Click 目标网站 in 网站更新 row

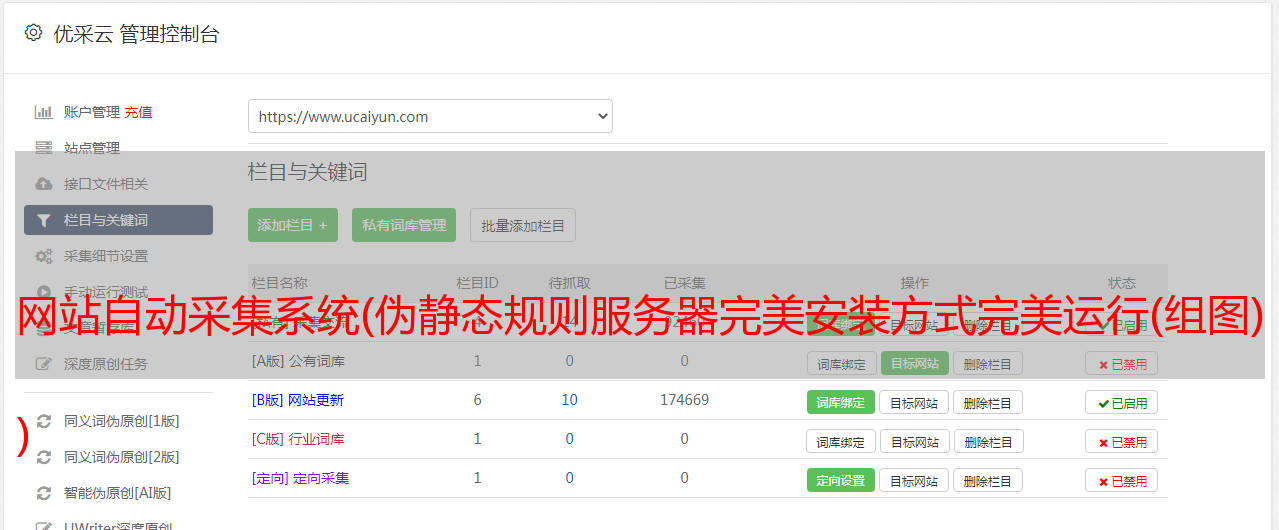click(x=914, y=402)
